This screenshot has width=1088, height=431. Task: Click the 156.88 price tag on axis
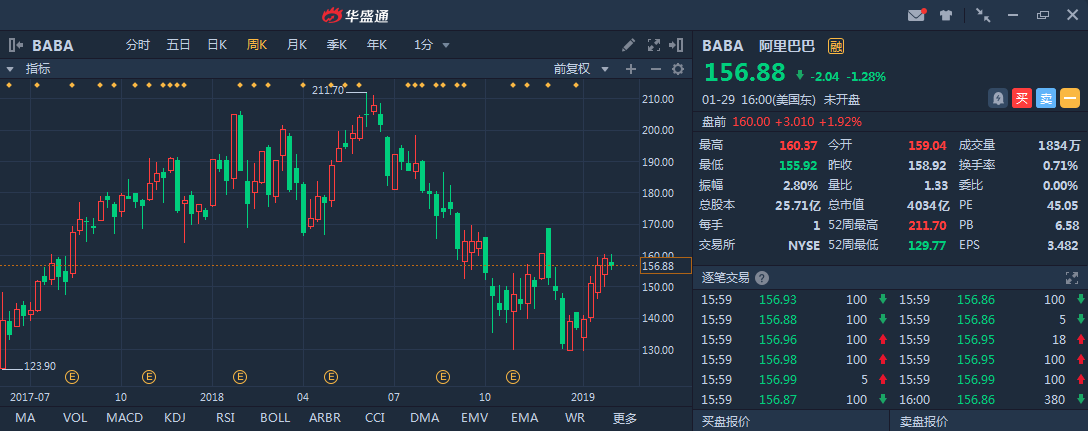(665, 266)
